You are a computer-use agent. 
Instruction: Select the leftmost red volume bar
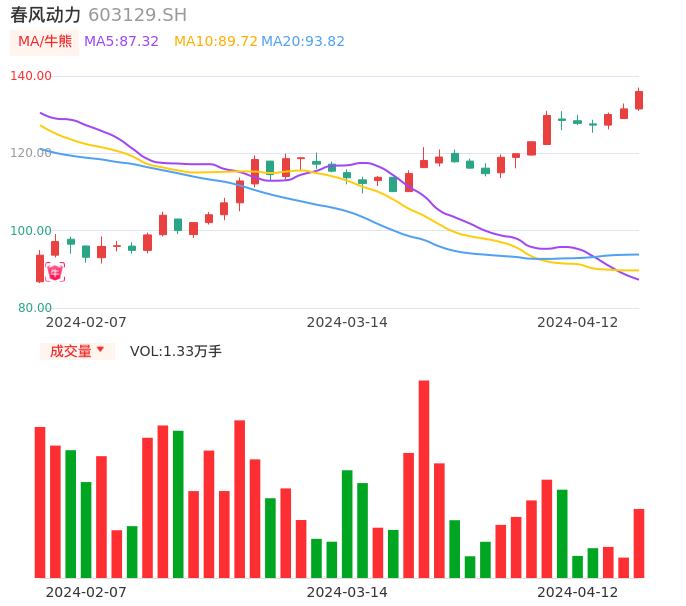pos(40,502)
